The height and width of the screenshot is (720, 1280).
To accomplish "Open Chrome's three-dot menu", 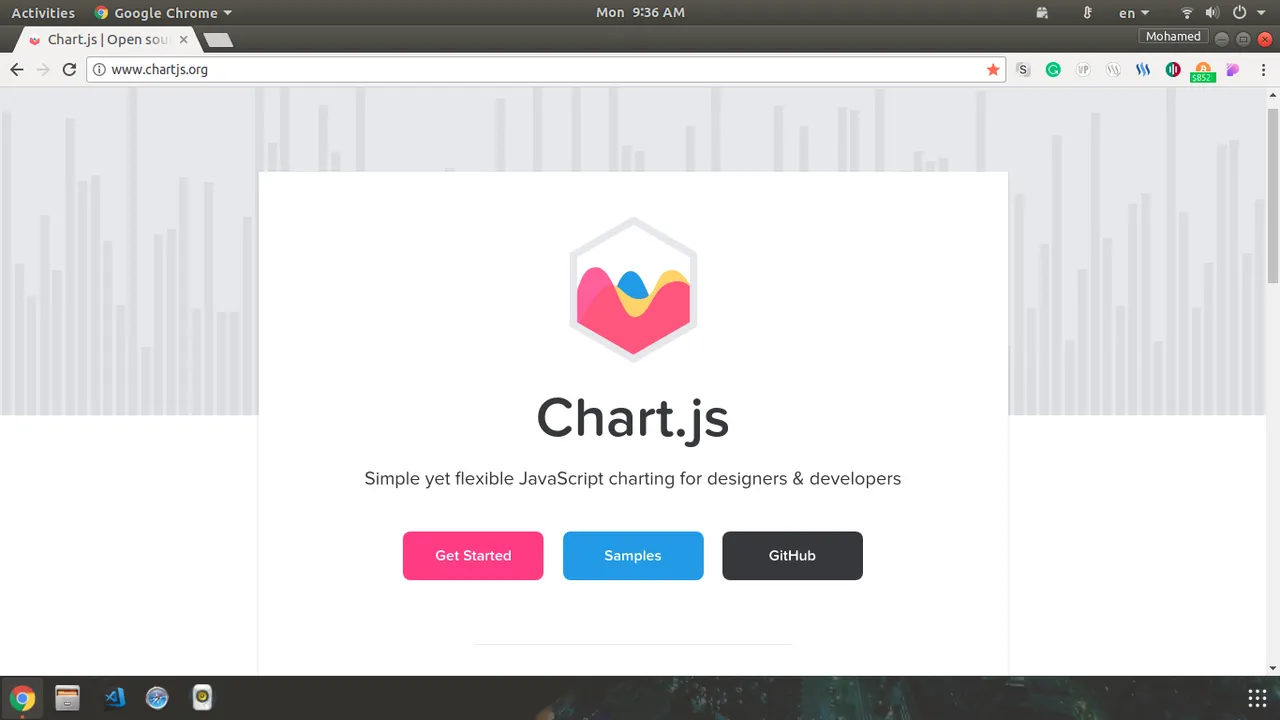I will (1261, 69).
